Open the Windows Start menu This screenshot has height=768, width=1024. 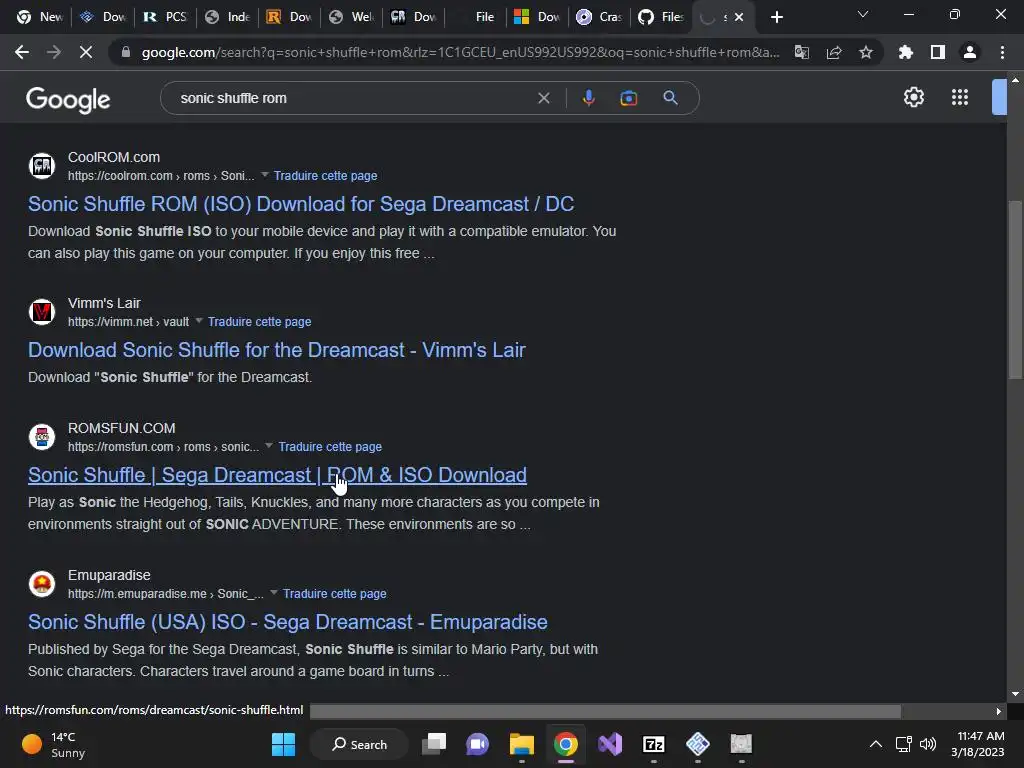click(283, 744)
